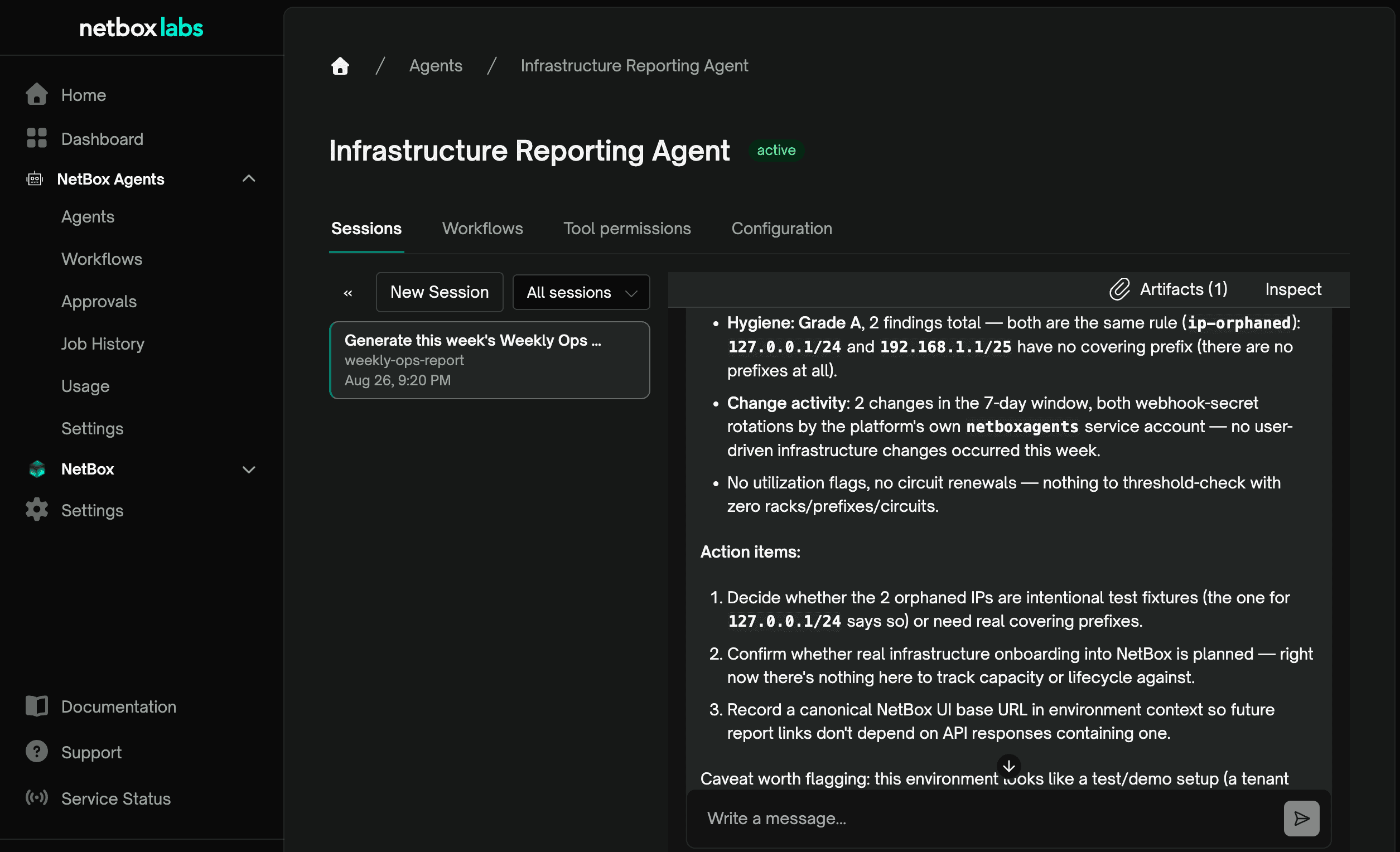Open the All sessions filter dropdown
Screen dimensions: 1400x852
(x=581, y=293)
